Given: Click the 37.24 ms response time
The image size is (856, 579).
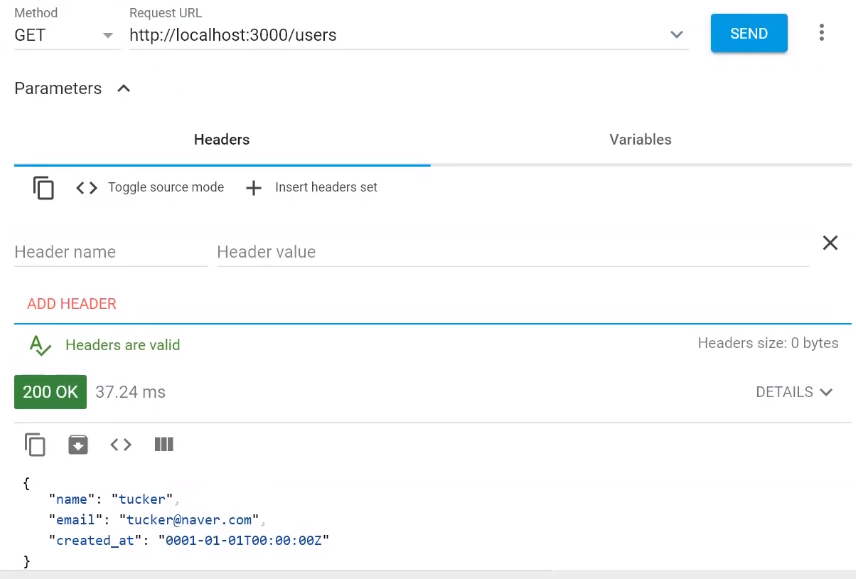Looking at the screenshot, I should pos(130,392).
